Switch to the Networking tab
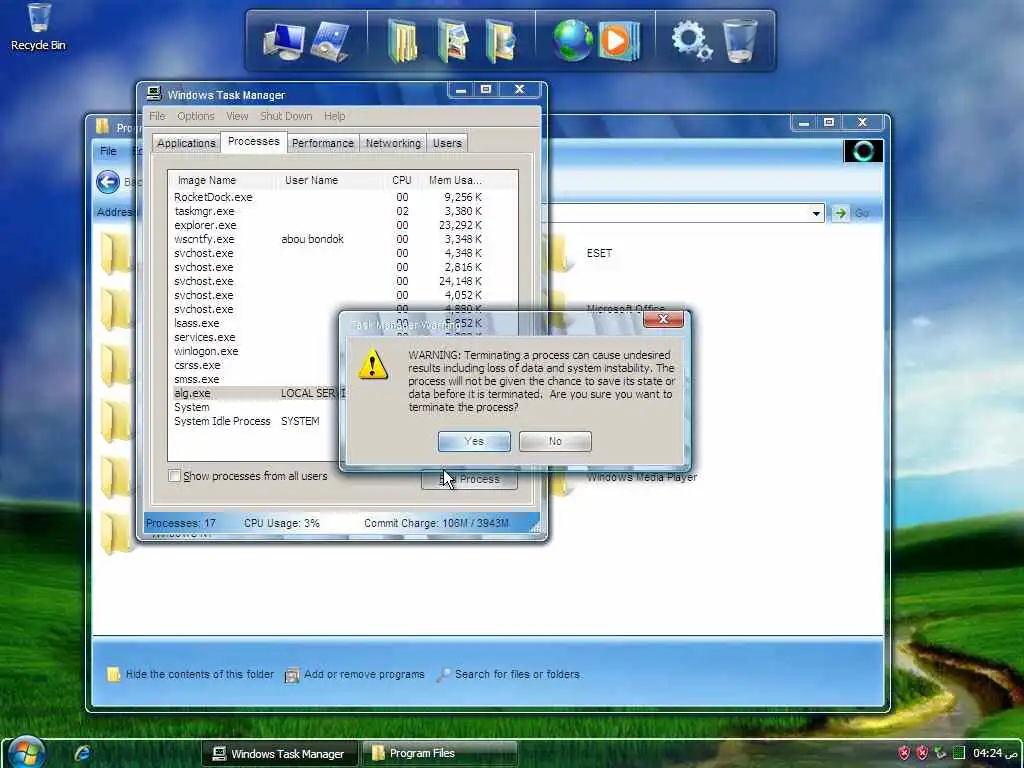Image resolution: width=1024 pixels, height=768 pixels. pyautogui.click(x=393, y=143)
